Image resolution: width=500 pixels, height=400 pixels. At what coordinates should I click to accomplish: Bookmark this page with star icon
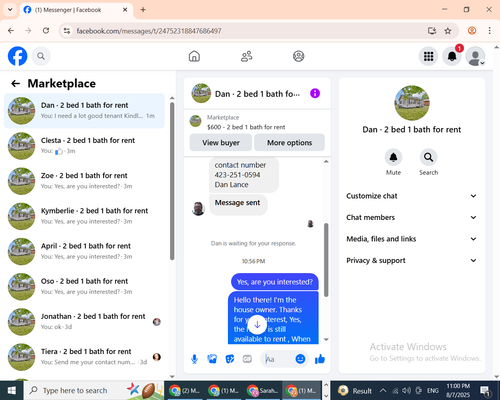(448, 31)
